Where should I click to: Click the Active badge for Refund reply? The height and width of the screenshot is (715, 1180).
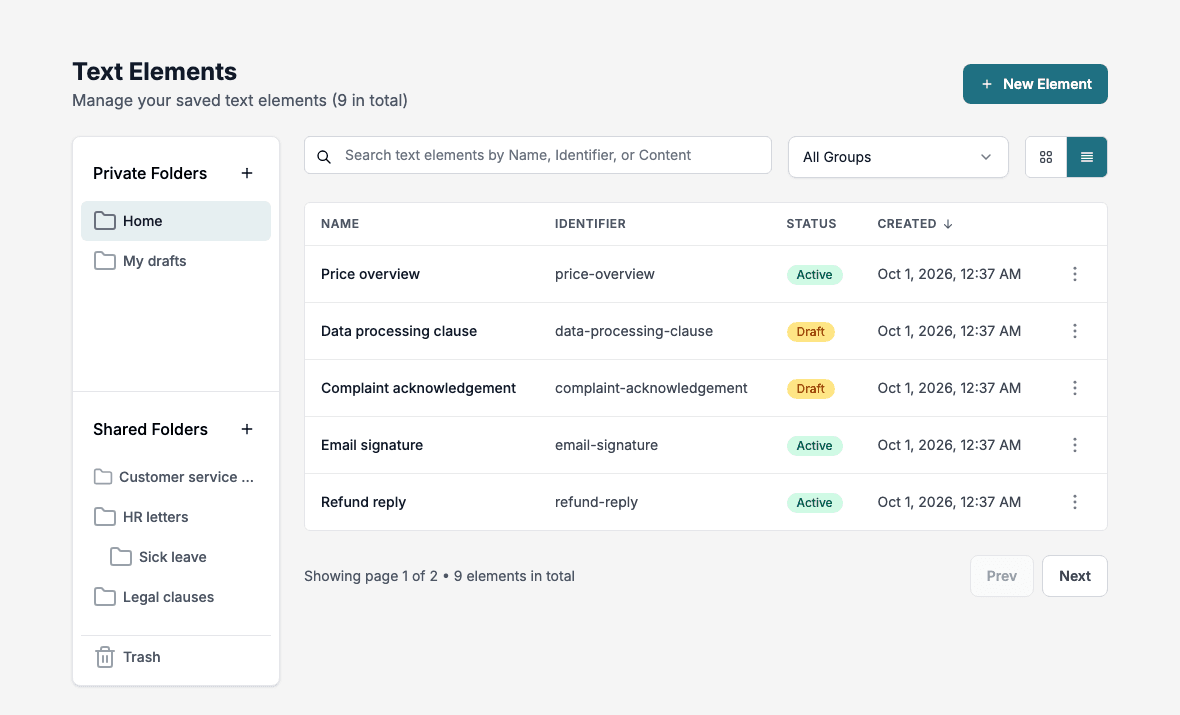(814, 503)
